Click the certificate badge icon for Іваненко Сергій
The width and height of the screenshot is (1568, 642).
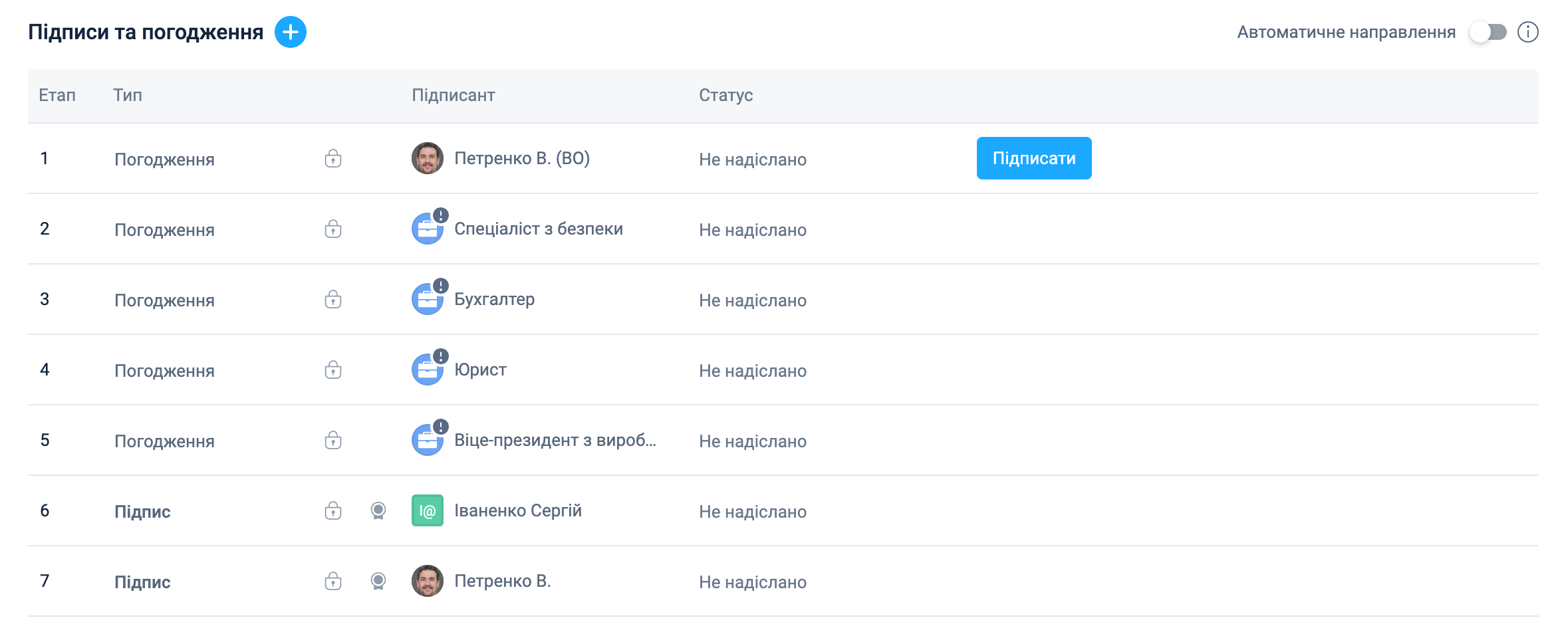378,510
